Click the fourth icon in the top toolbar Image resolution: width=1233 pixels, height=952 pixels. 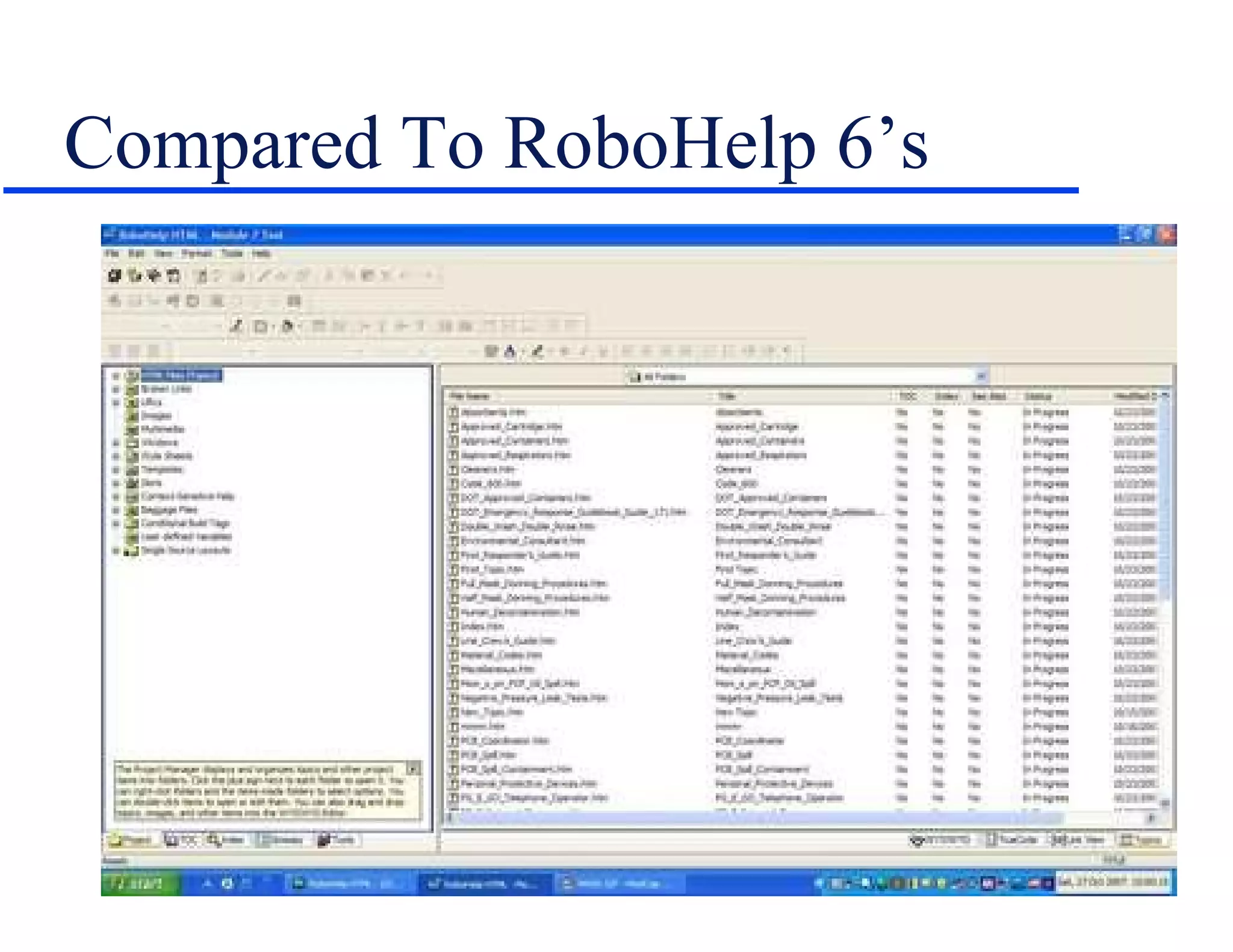[x=174, y=276]
